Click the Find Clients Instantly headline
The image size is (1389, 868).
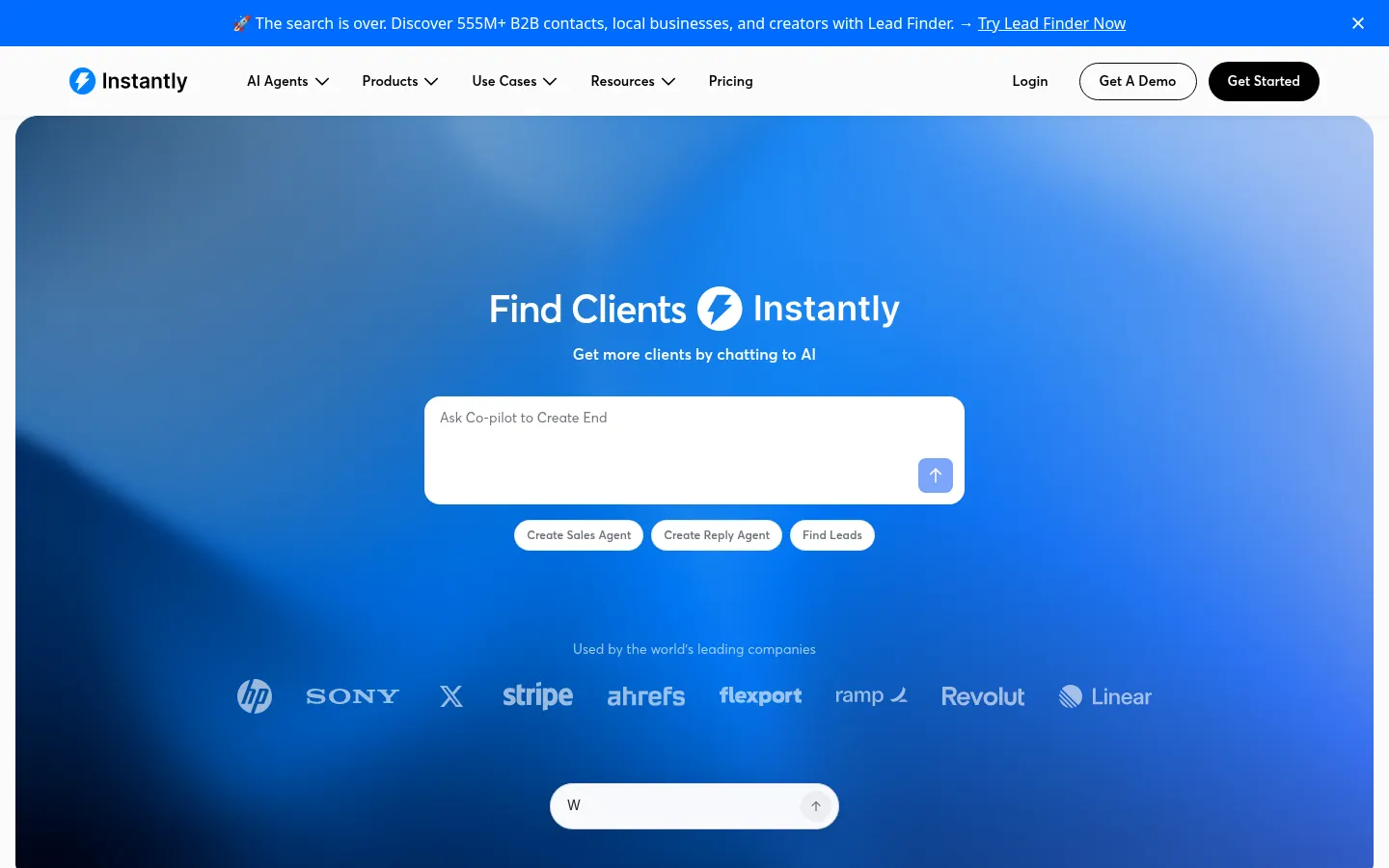(x=694, y=309)
